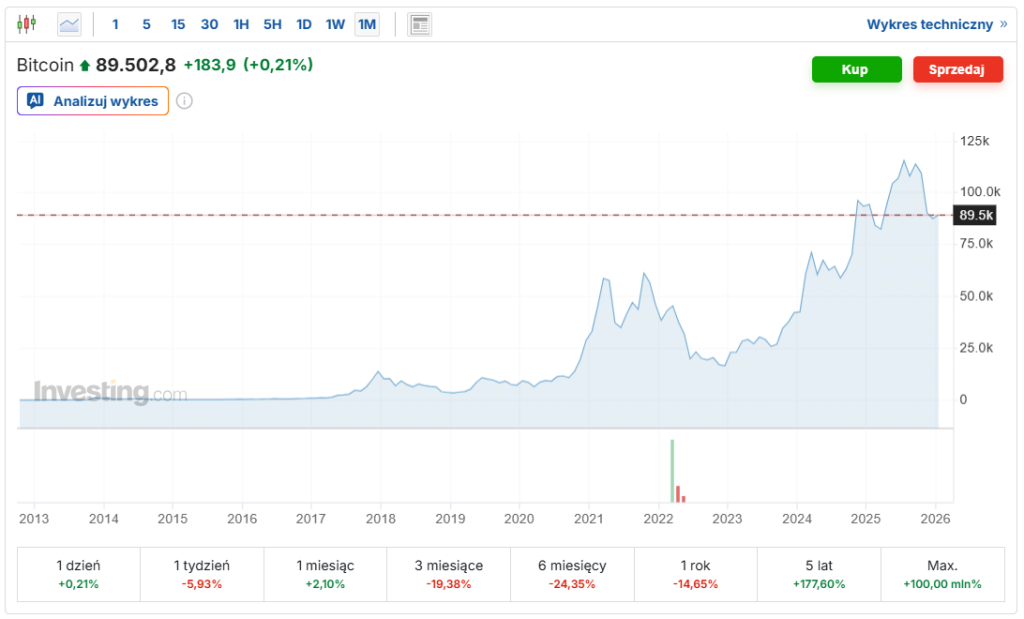Open the Wykres techniczny link

[931, 24]
